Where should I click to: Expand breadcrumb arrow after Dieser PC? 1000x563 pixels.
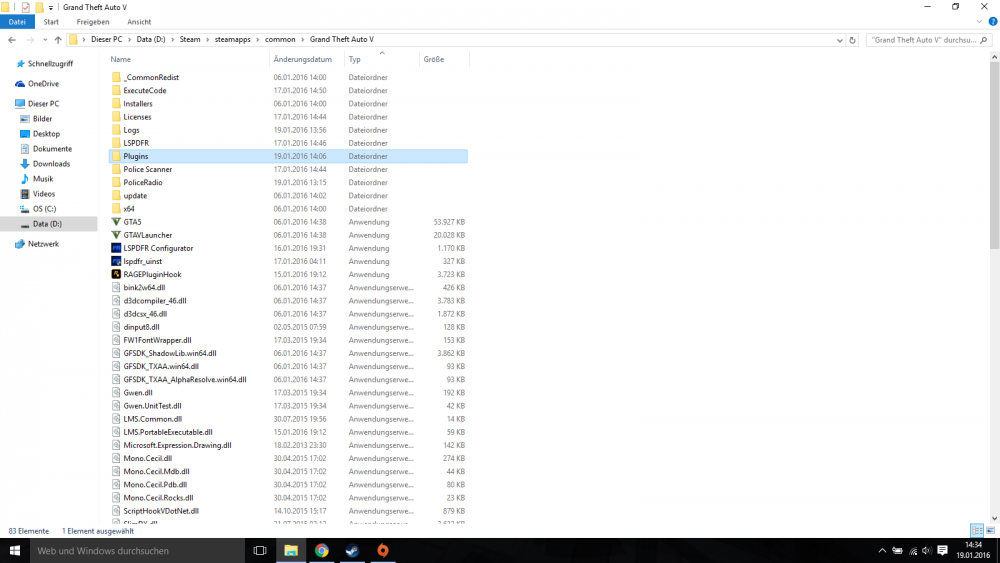[x=129, y=40]
